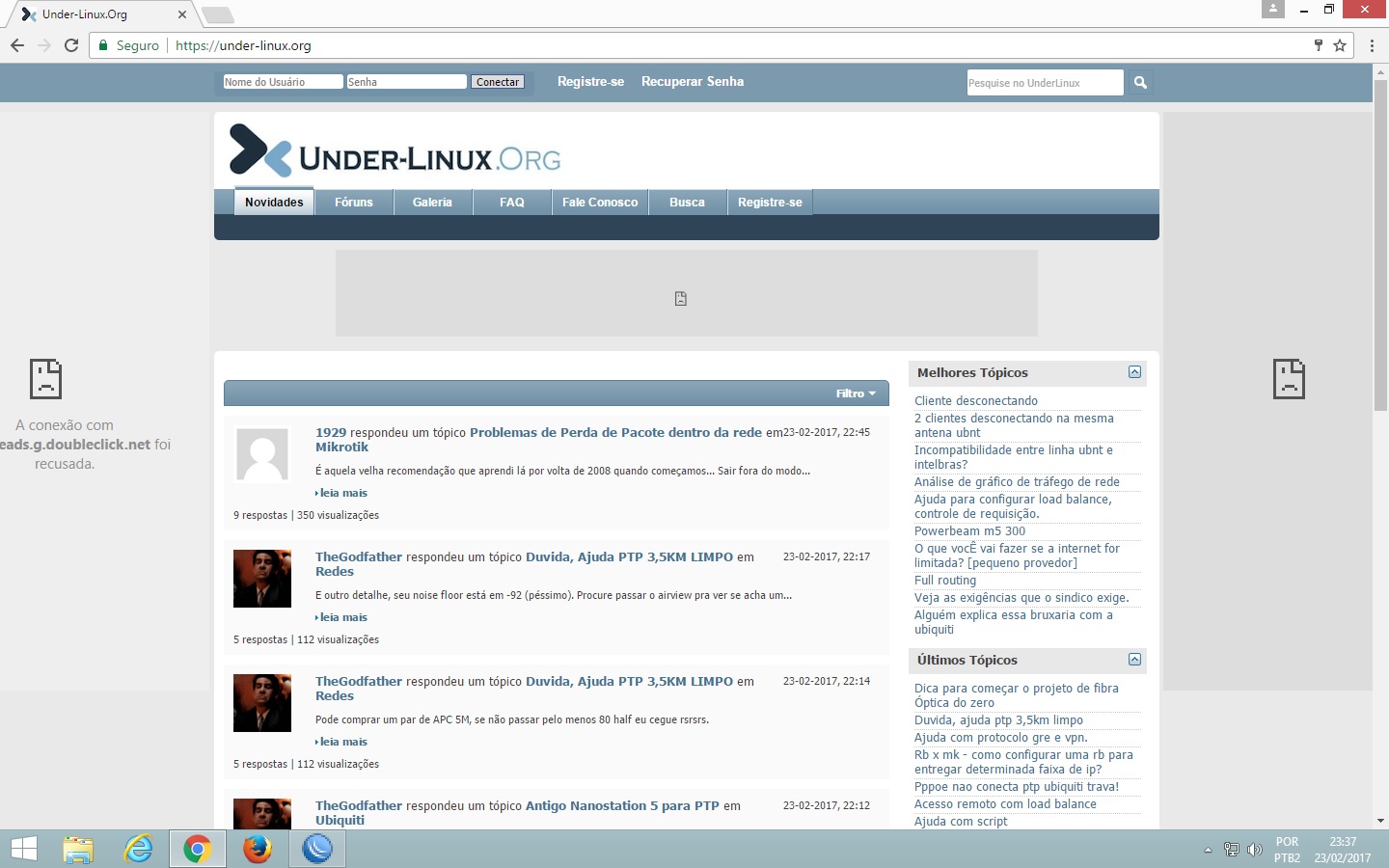Show hidden system tray icons
This screenshot has height=868, width=1389.
click(x=1208, y=850)
